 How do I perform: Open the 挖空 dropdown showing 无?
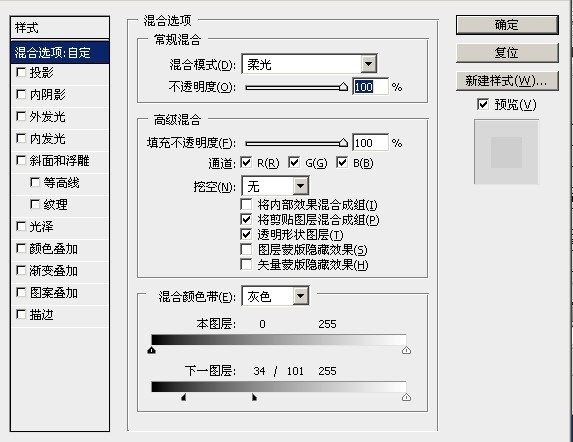point(275,186)
